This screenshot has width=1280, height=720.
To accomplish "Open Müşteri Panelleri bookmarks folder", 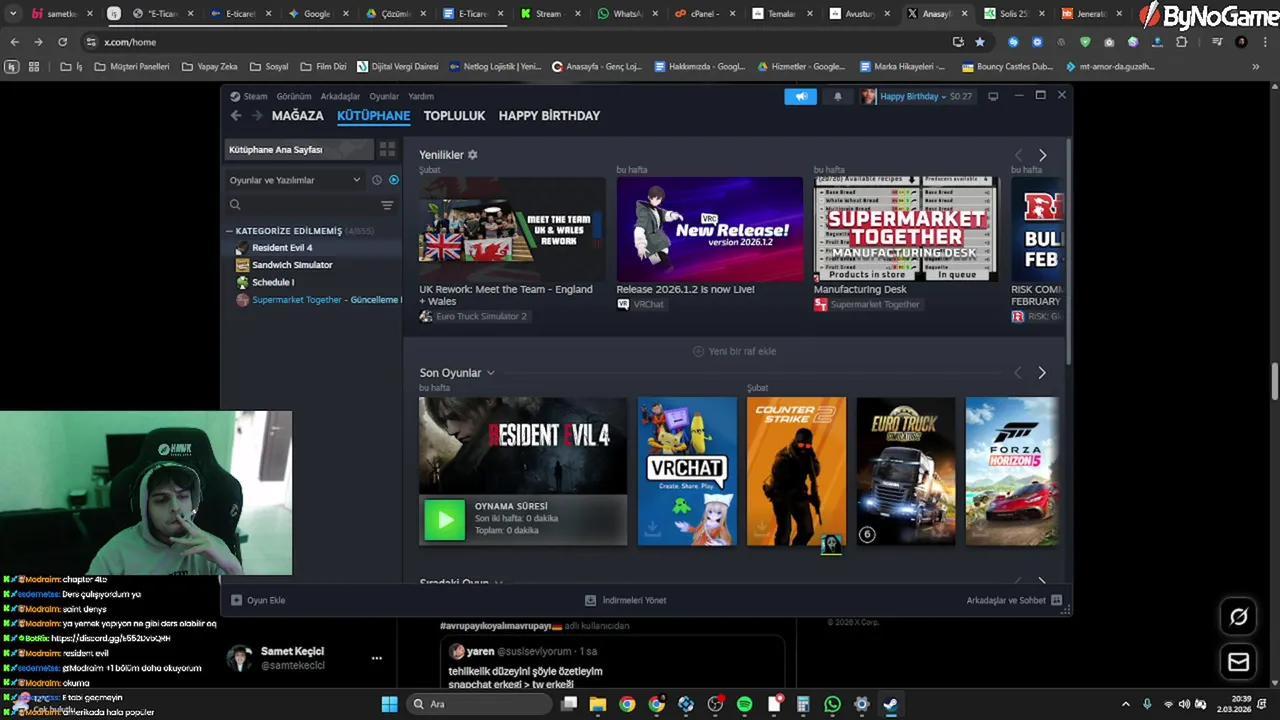I will 131,67.
